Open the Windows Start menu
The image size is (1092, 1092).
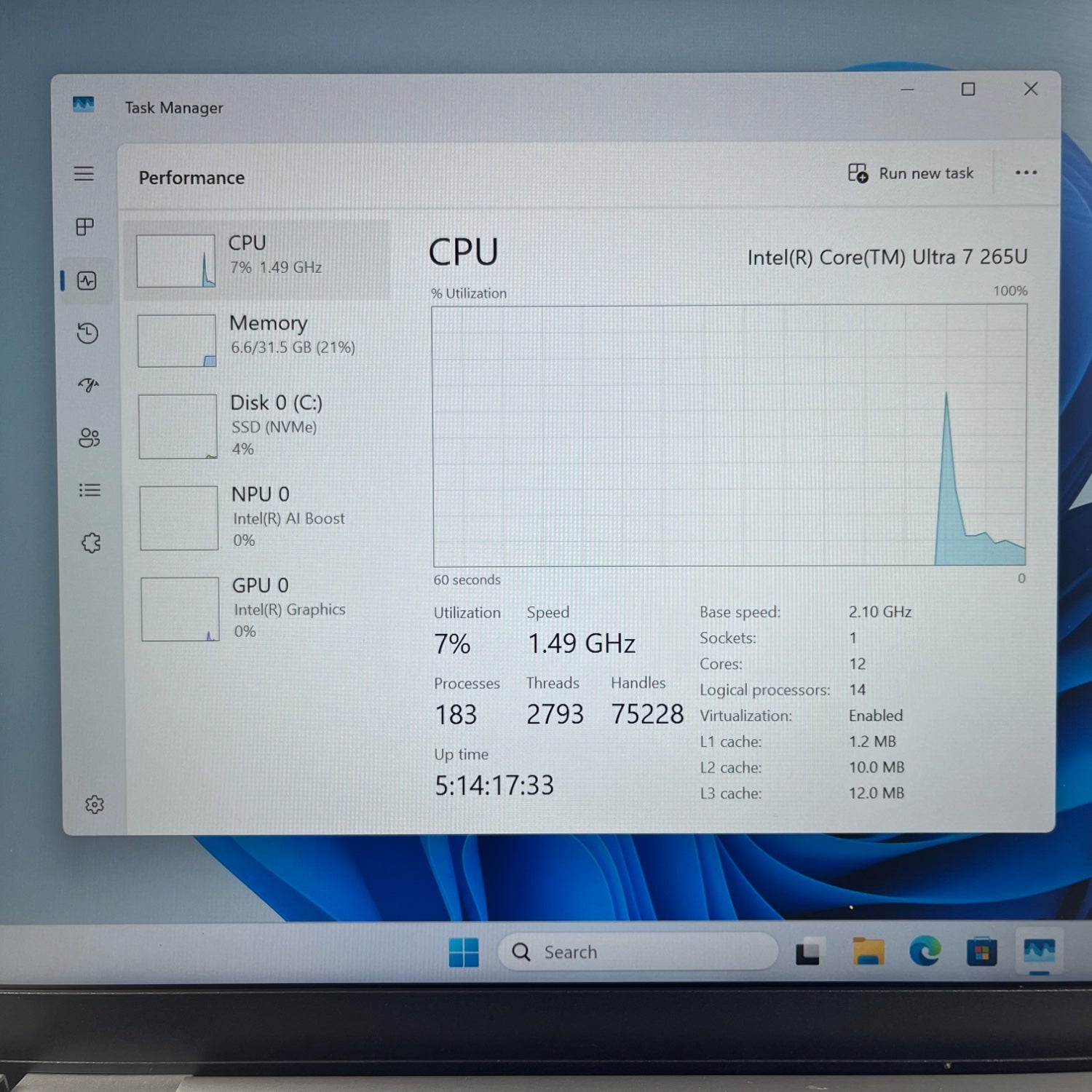[464, 952]
